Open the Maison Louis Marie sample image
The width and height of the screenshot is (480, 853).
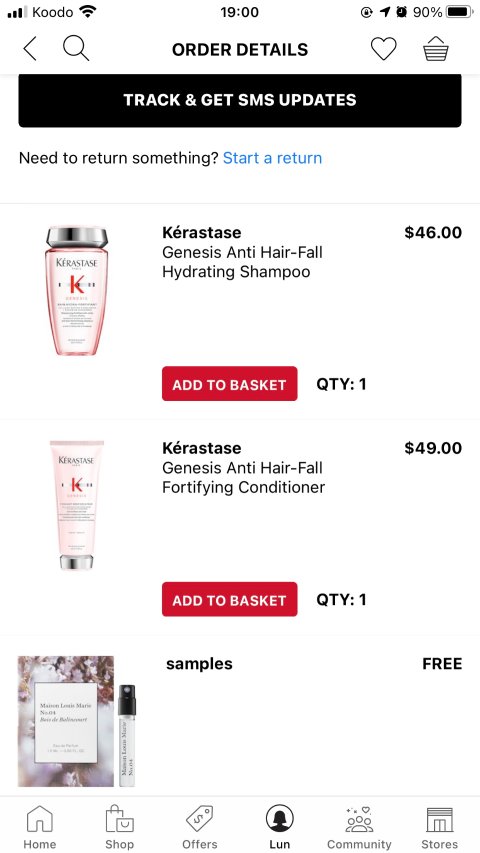[77, 721]
